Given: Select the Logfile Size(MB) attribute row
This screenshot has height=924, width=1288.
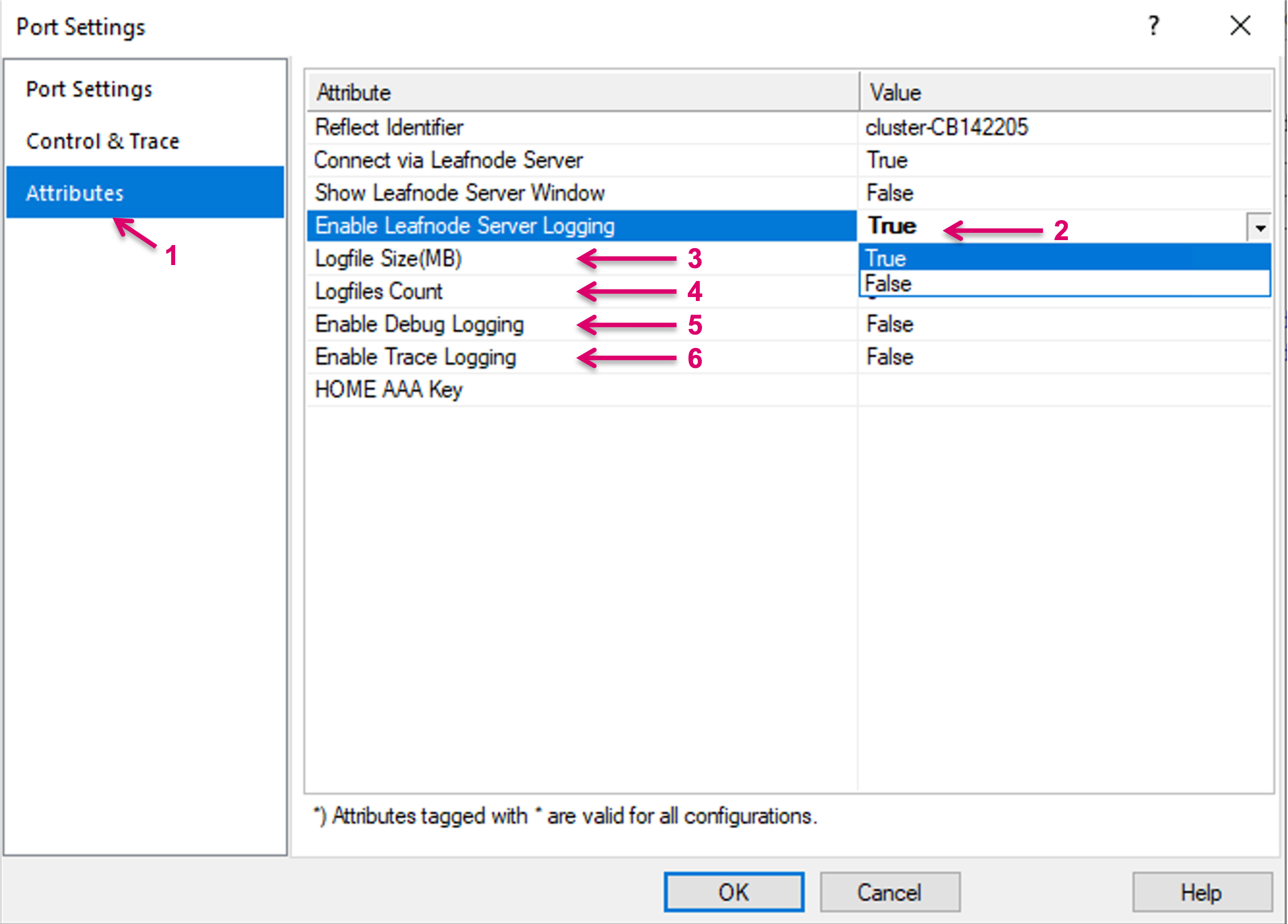Looking at the screenshot, I should pyautogui.click(x=388, y=259).
